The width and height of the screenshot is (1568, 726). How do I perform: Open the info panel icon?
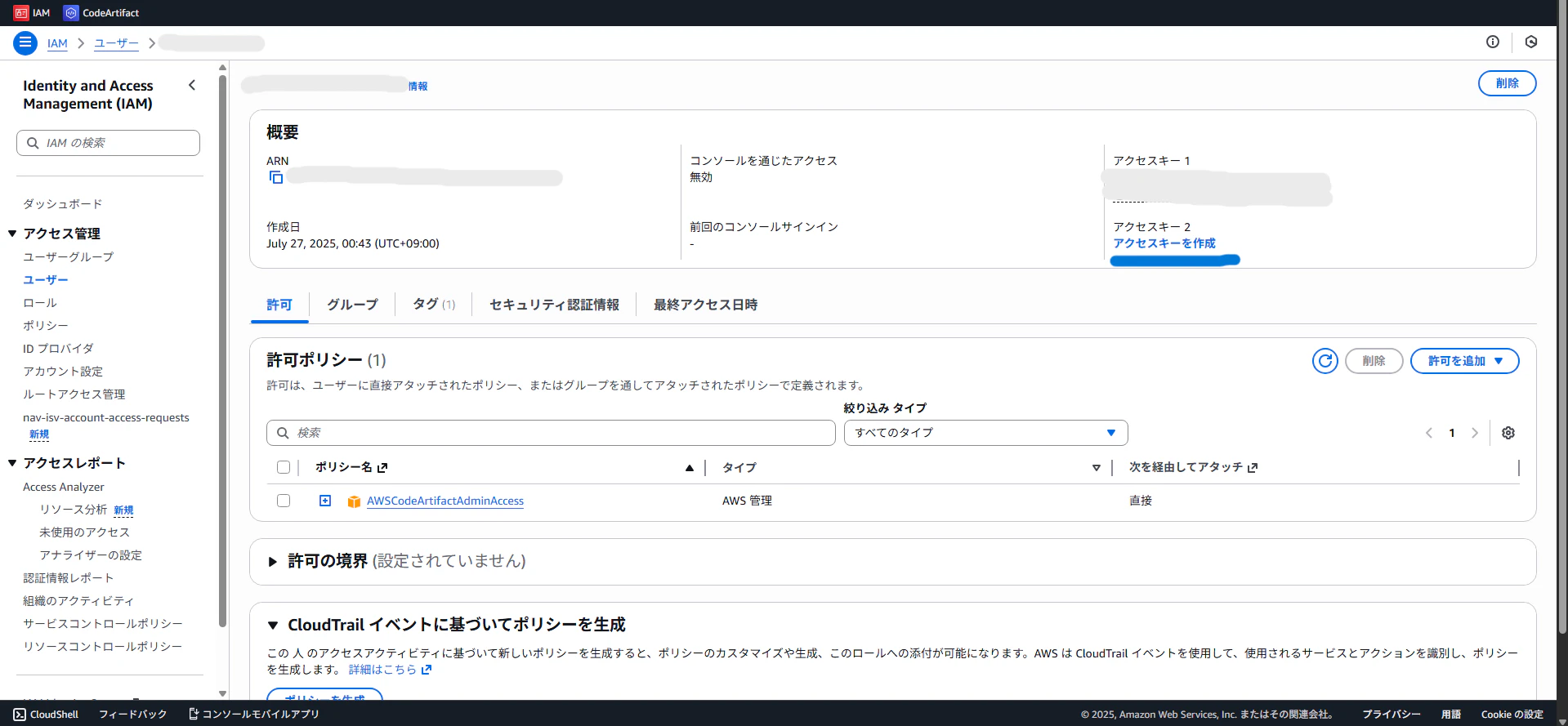click(1493, 42)
